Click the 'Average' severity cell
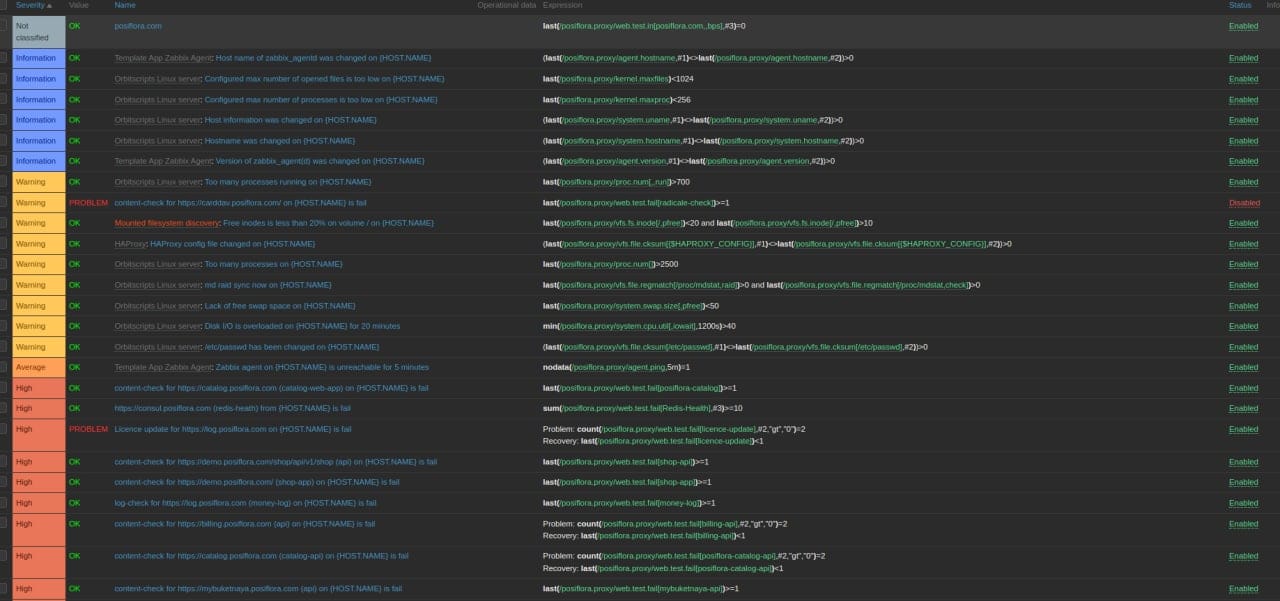The width and height of the screenshot is (1280, 601). pos(39,367)
